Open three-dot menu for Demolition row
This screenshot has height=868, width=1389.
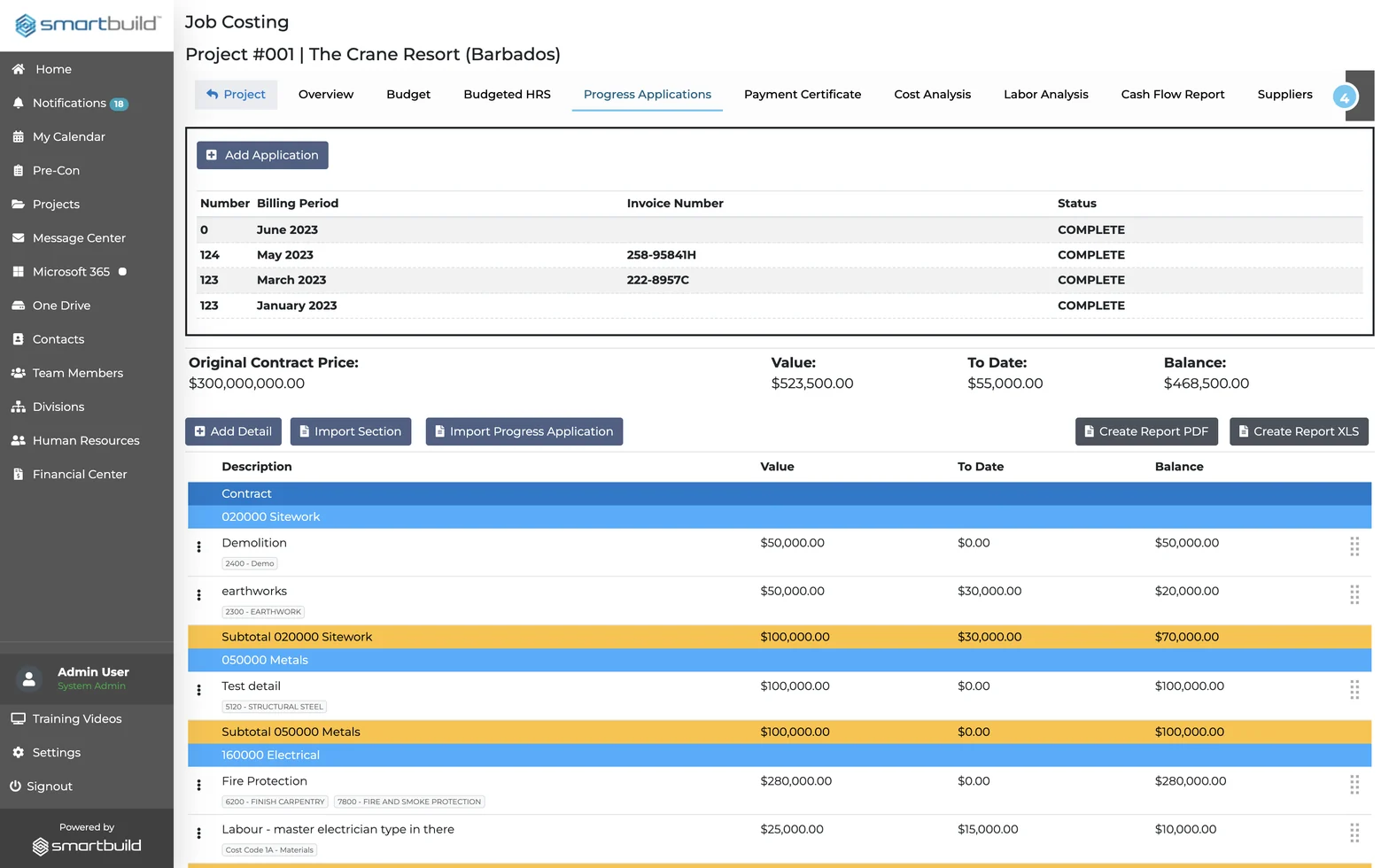(198, 546)
